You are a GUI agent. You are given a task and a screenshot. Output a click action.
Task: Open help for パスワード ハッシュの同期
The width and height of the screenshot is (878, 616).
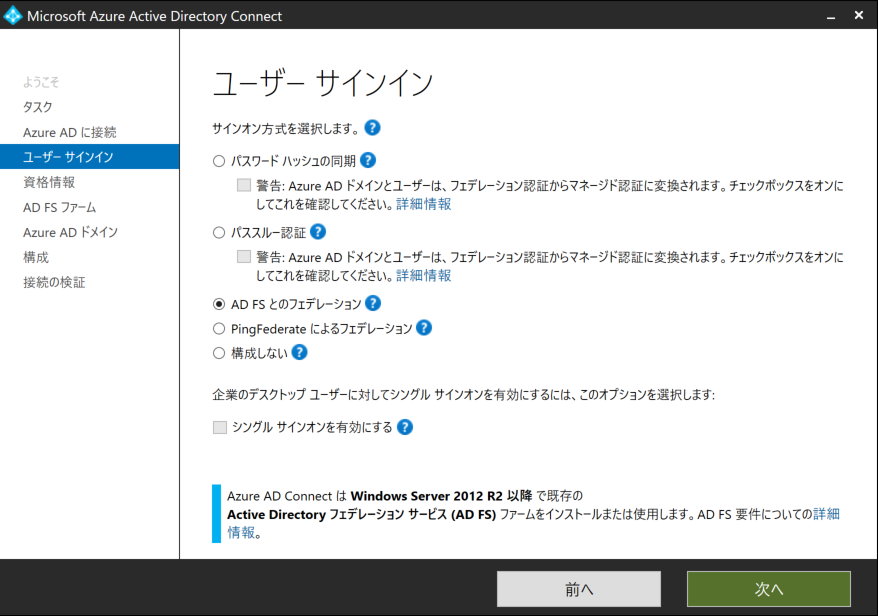click(x=368, y=160)
